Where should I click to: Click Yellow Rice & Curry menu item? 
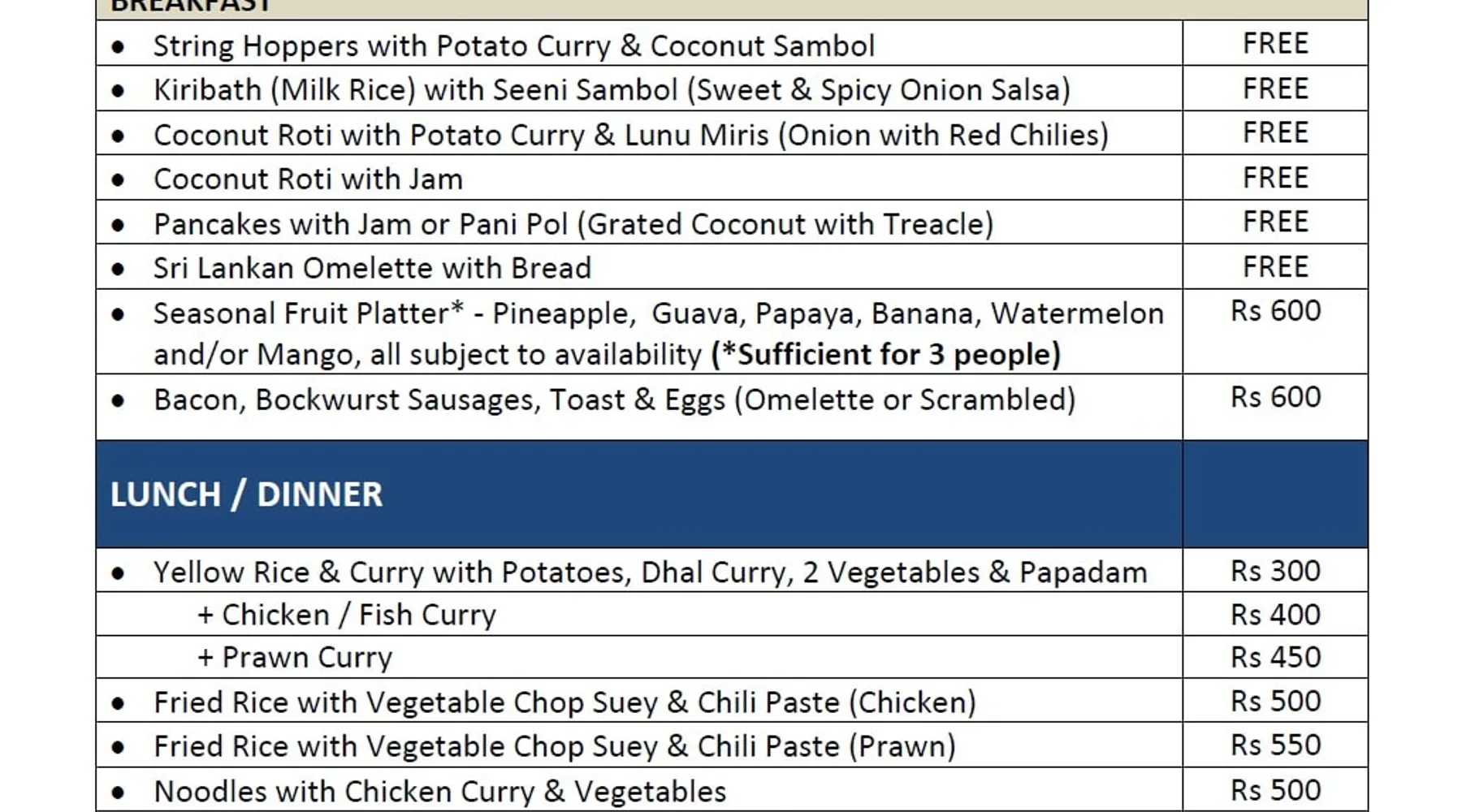pyautogui.click(x=650, y=572)
